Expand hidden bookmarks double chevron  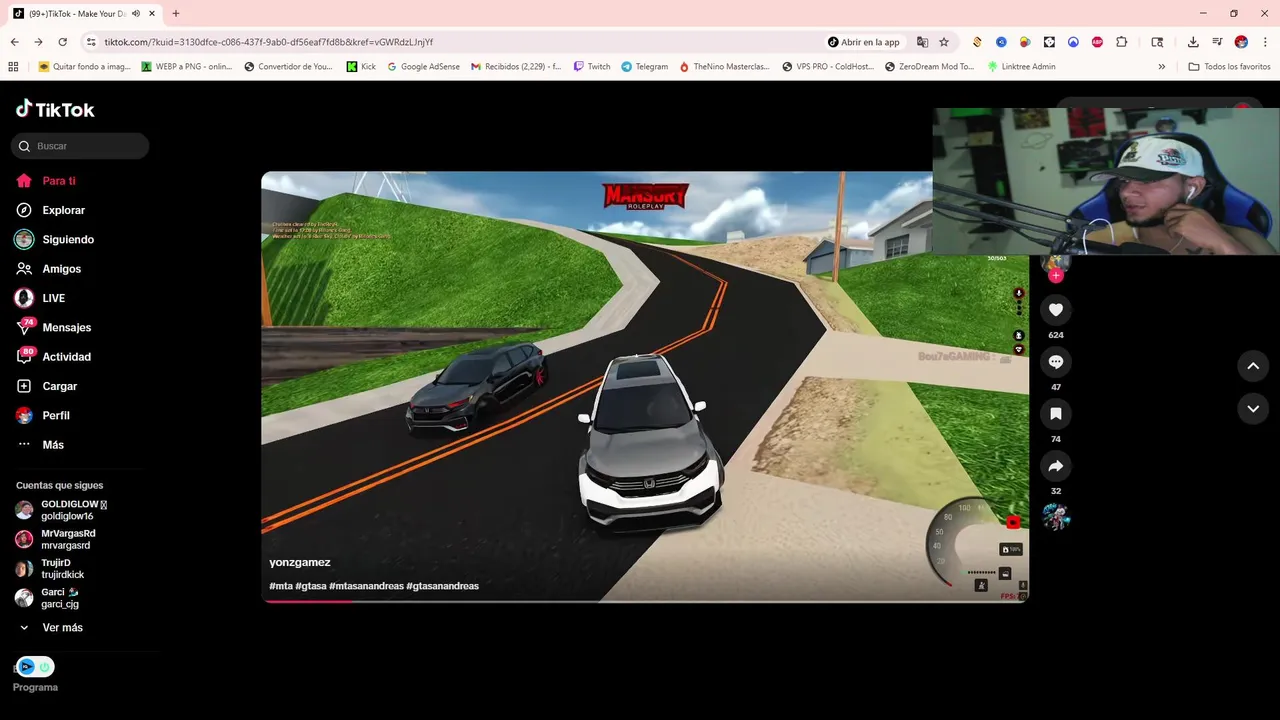point(1161,67)
